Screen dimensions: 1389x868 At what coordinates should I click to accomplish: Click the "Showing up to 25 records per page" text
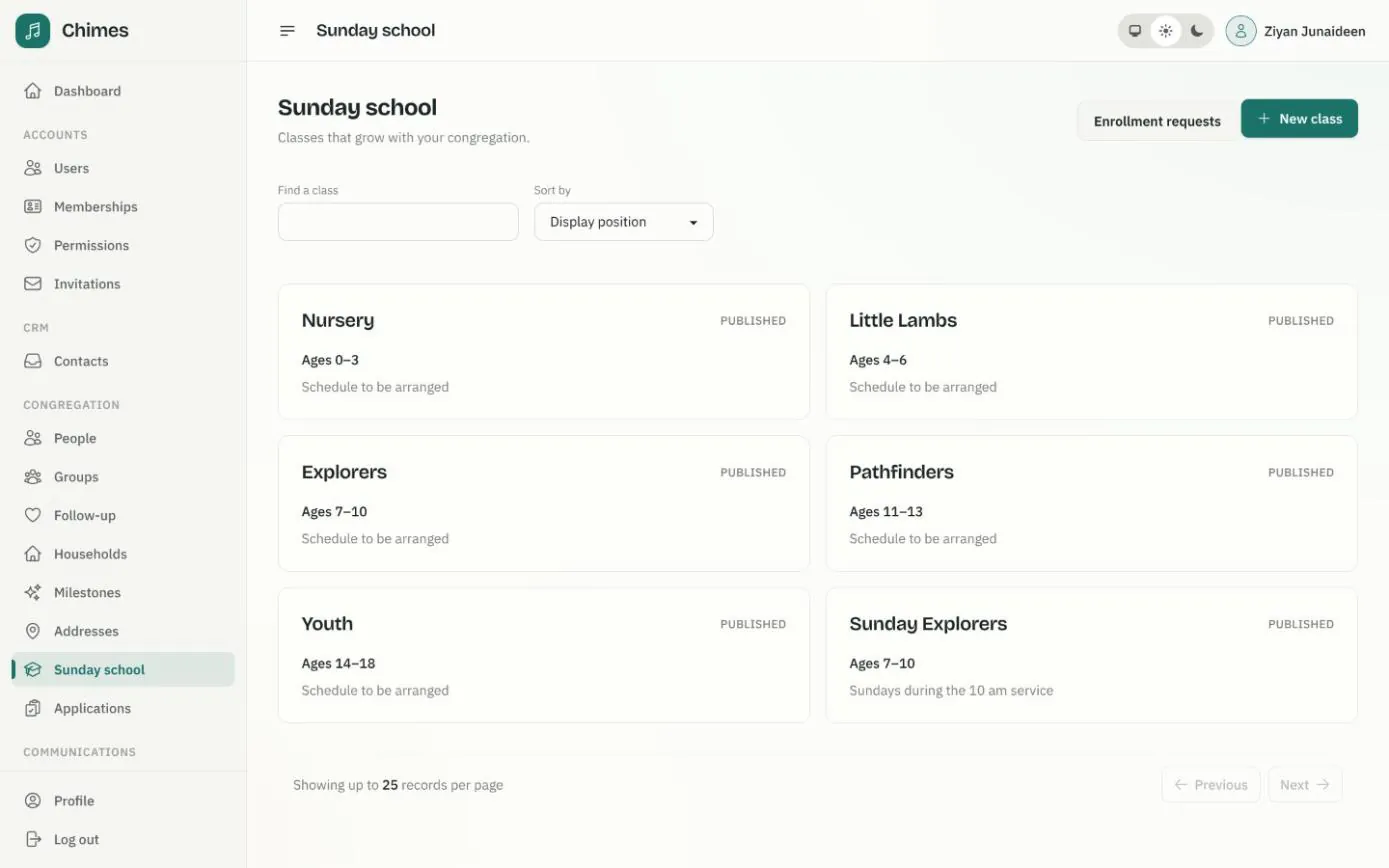click(x=398, y=785)
